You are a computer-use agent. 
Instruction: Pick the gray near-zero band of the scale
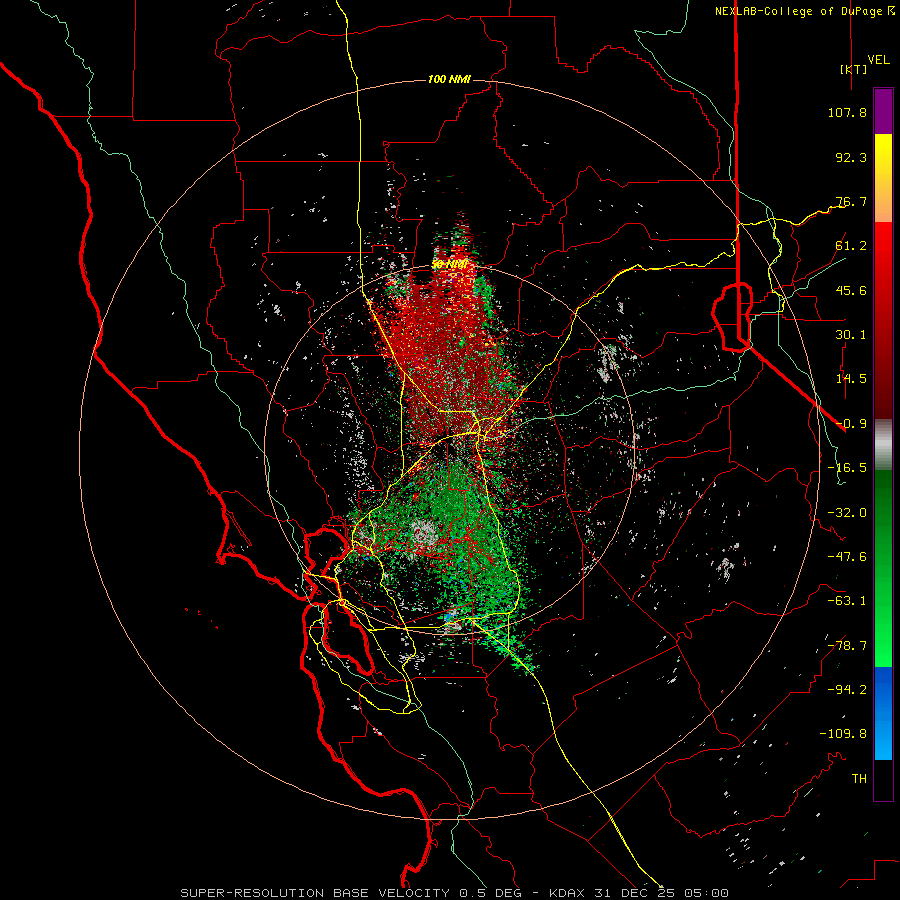pyautogui.click(x=883, y=444)
